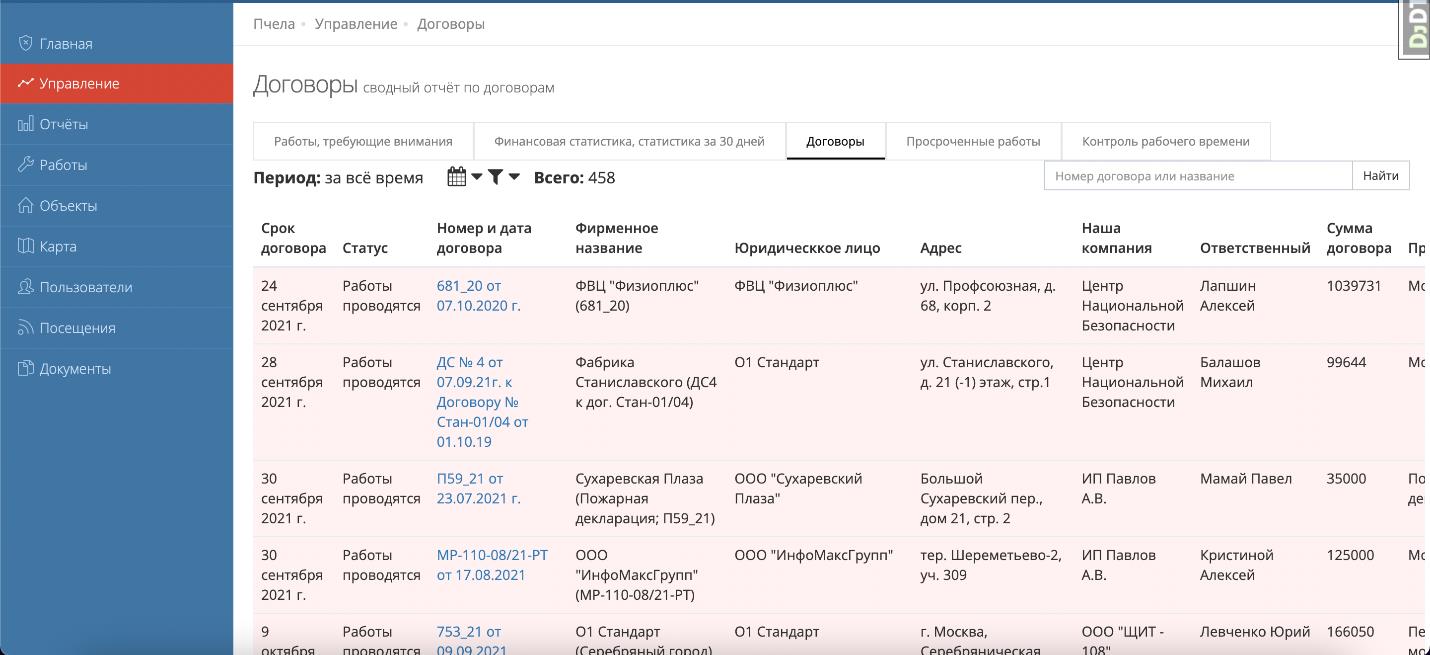Open Финансовая статистика tab
1430x655 pixels.
pos(628,141)
